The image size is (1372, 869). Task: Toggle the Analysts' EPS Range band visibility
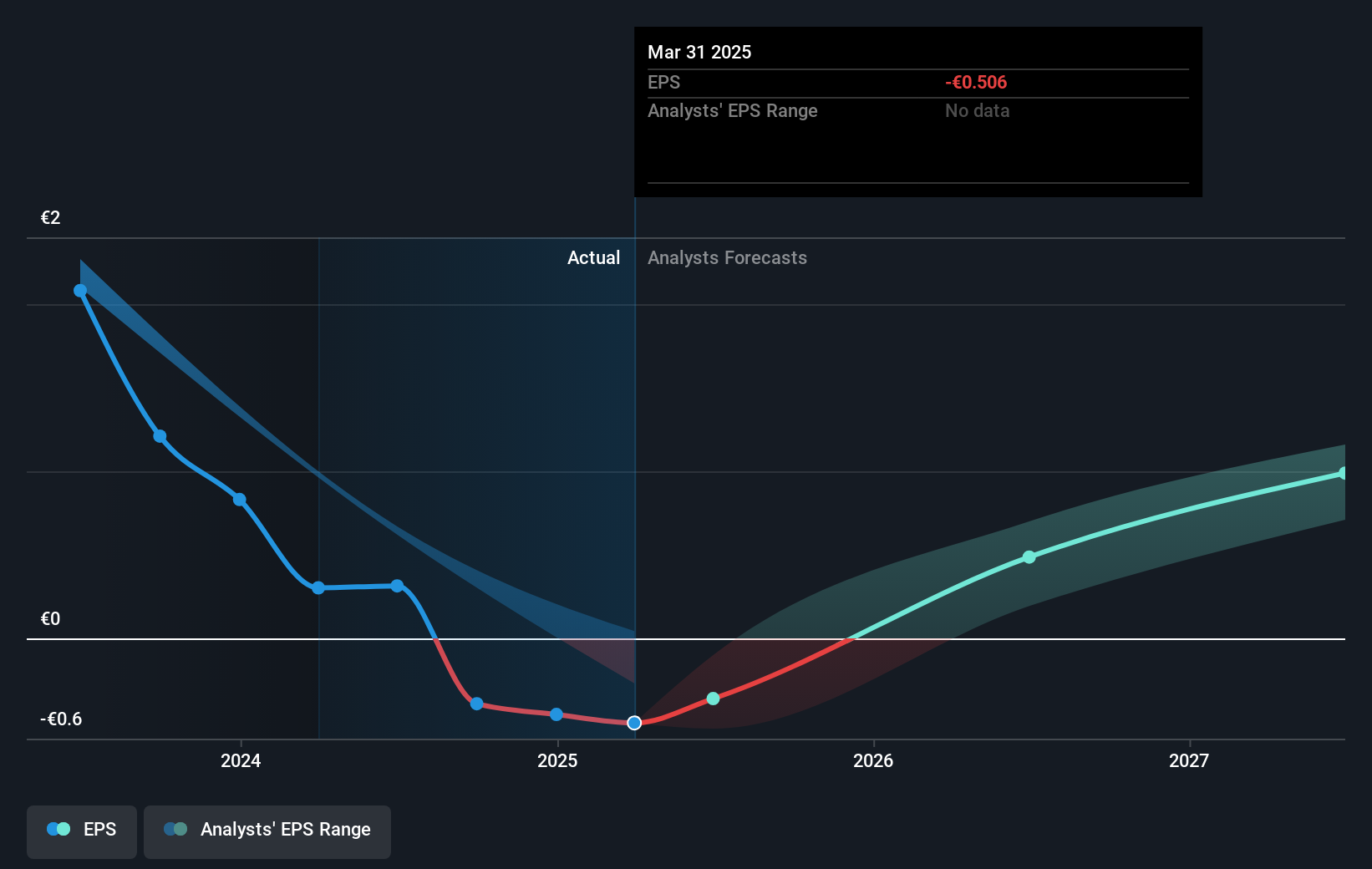[267, 831]
